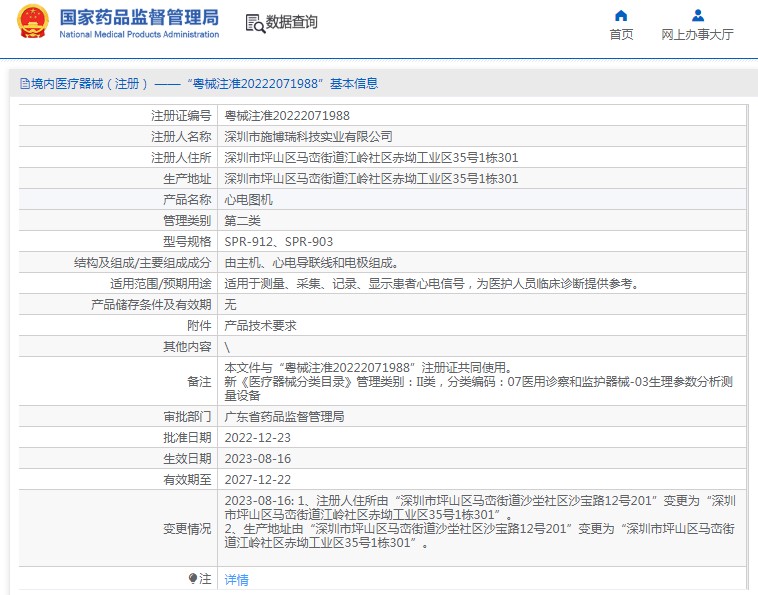Click the lightbulb icon beside 注
Screen dimensions: 758x595
pos(193,578)
